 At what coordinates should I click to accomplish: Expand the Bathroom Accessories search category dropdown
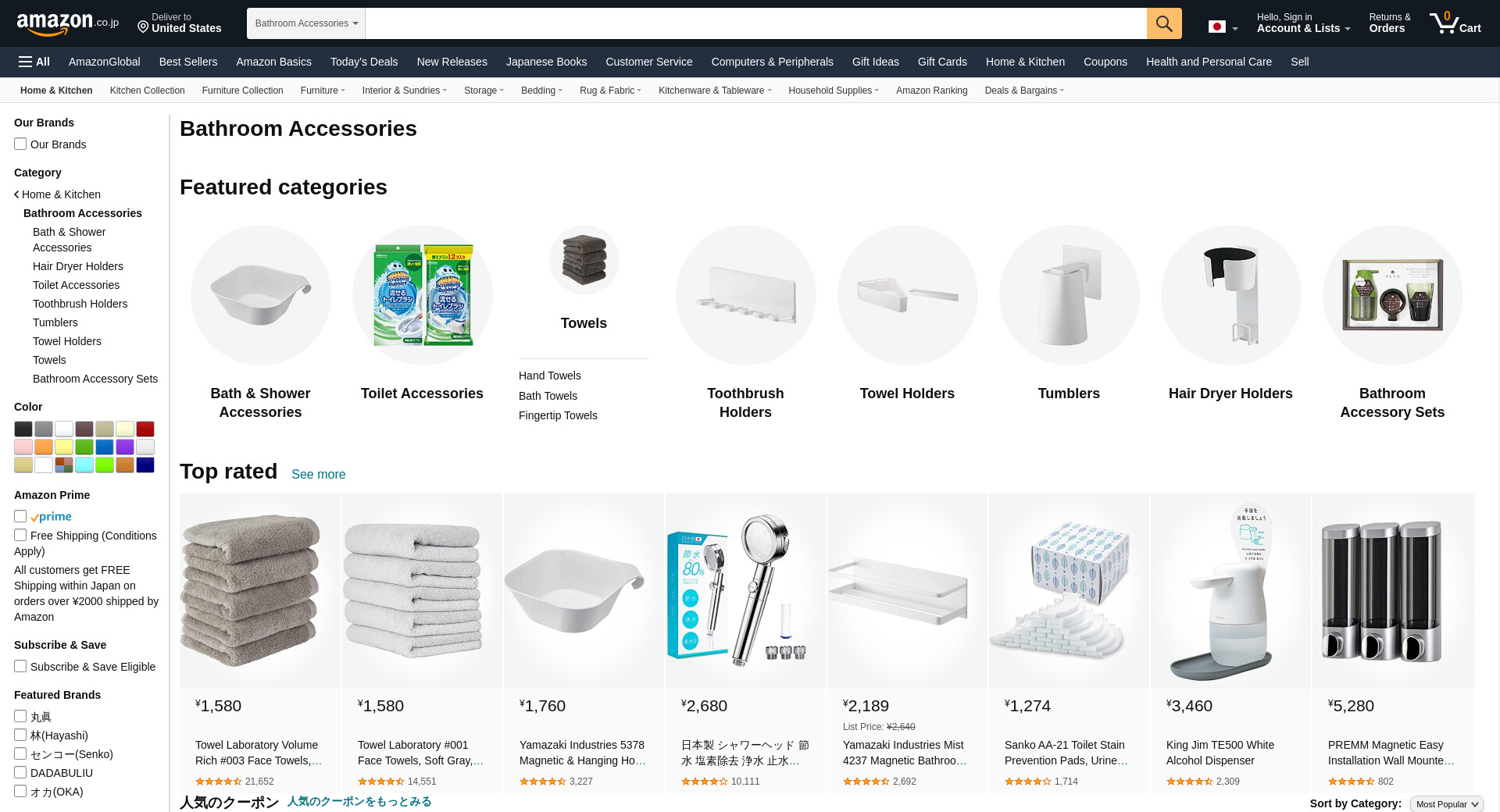click(306, 23)
